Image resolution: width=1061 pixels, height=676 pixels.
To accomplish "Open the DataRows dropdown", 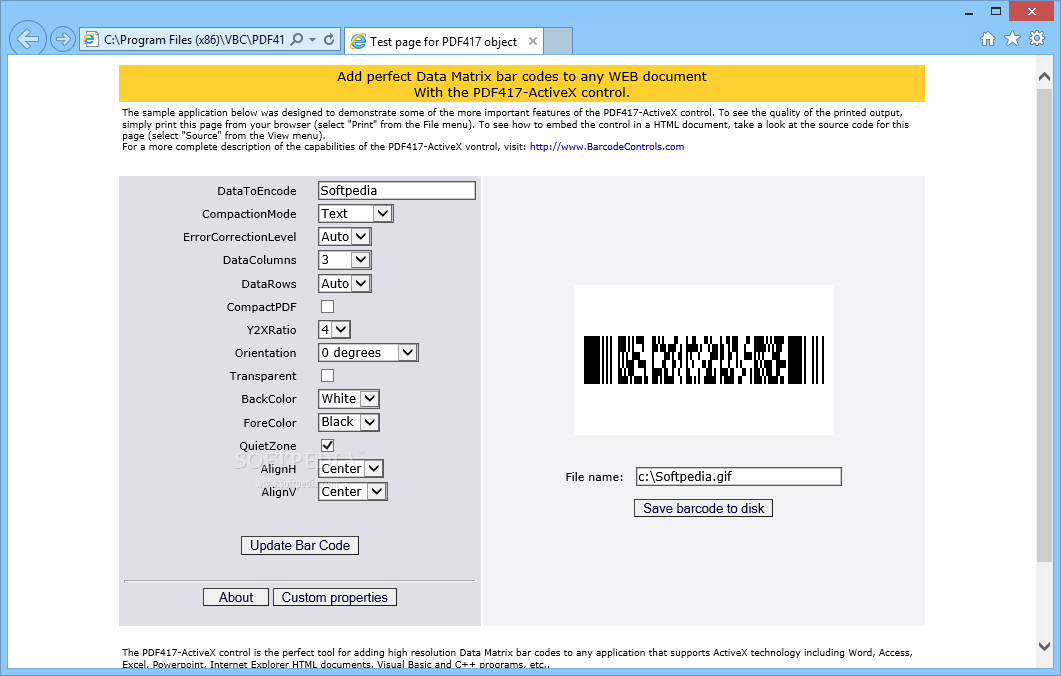I will pos(344,284).
